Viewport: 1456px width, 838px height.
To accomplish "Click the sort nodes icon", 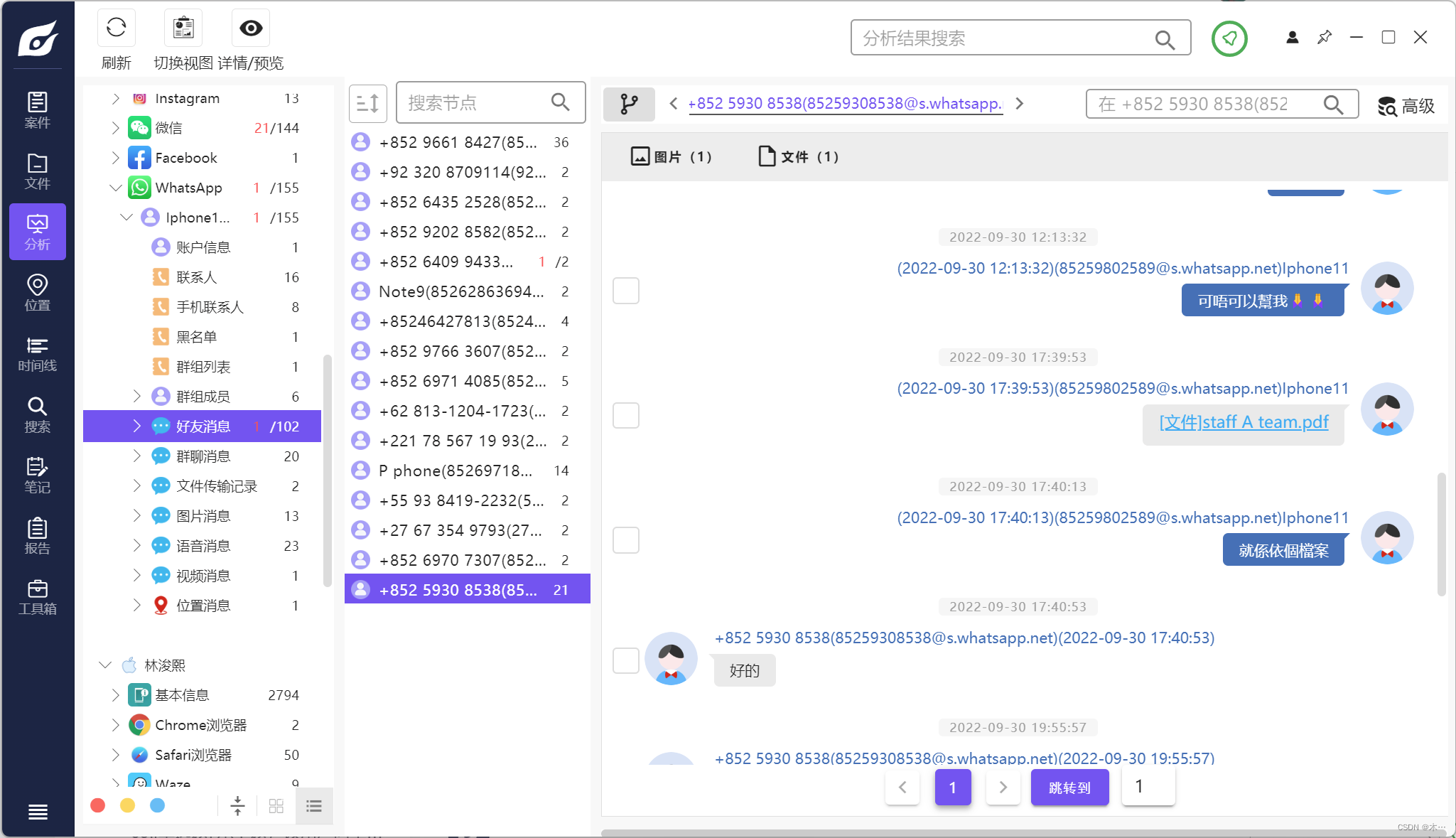I will (367, 104).
